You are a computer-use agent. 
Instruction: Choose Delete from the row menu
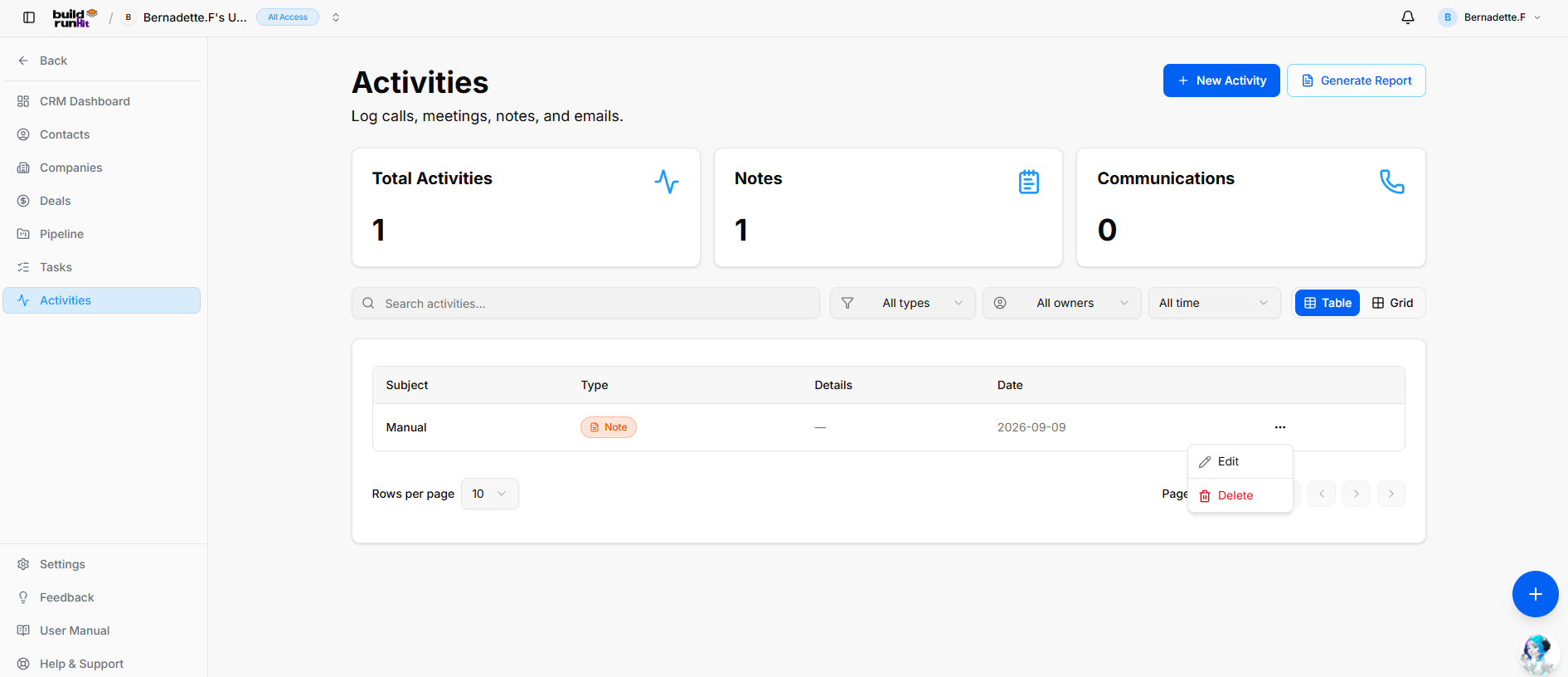pos(1240,495)
